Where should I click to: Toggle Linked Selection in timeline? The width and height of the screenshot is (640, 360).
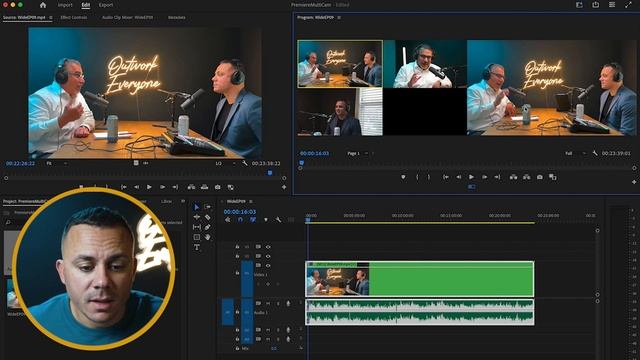point(253,220)
